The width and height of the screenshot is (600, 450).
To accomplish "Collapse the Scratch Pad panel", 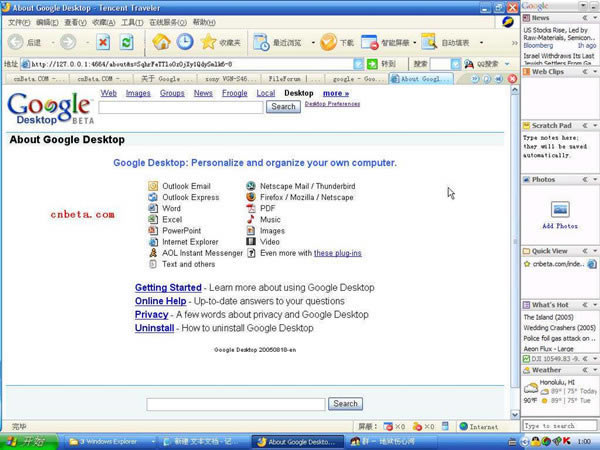I will point(585,126).
